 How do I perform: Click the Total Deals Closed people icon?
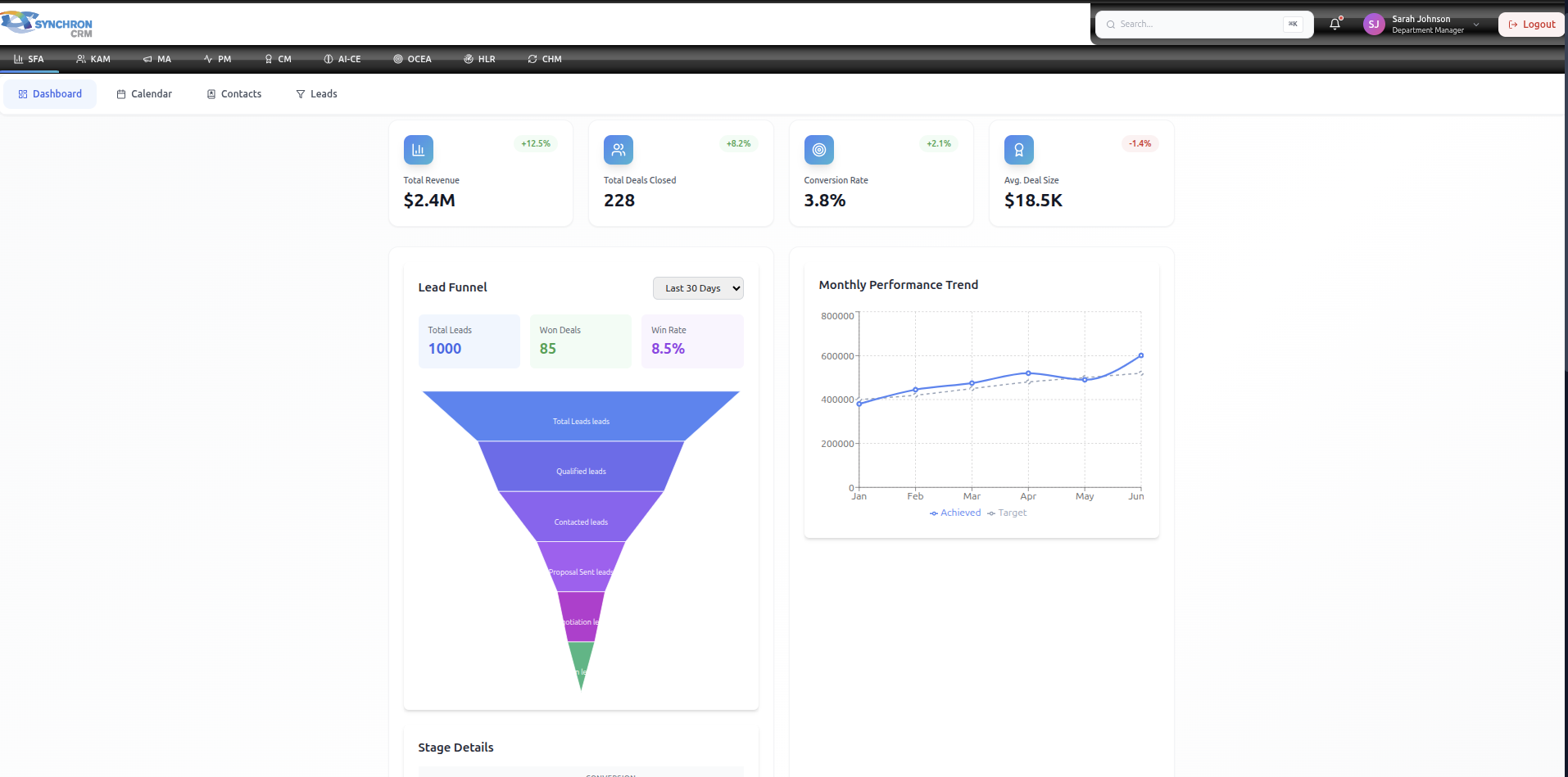pyautogui.click(x=618, y=150)
